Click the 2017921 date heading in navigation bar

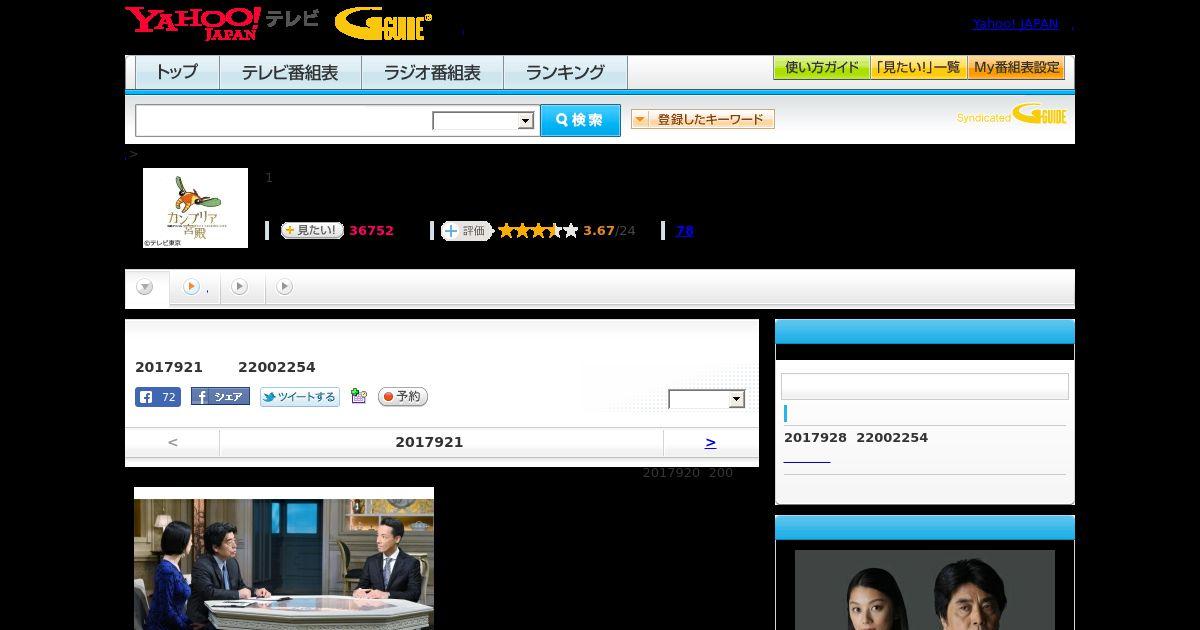429,442
